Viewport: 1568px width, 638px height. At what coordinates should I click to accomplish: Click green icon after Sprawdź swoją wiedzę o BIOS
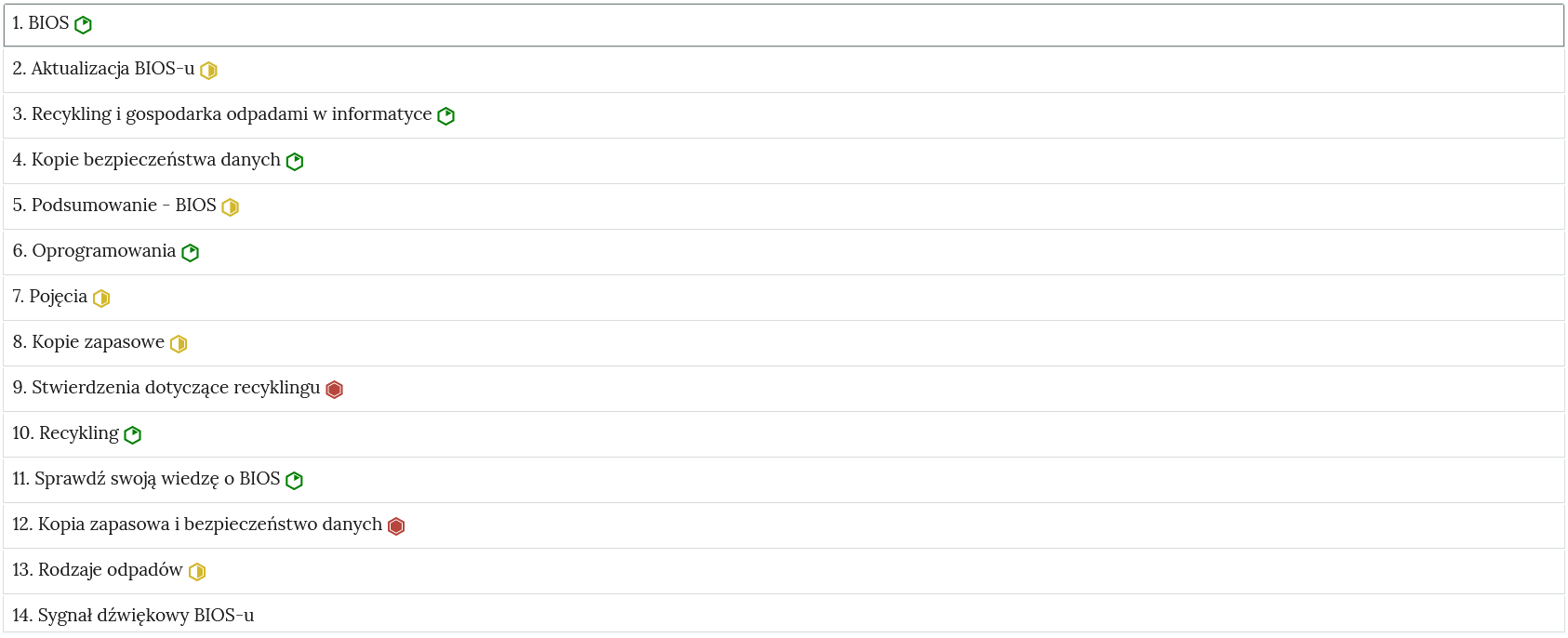point(295,481)
